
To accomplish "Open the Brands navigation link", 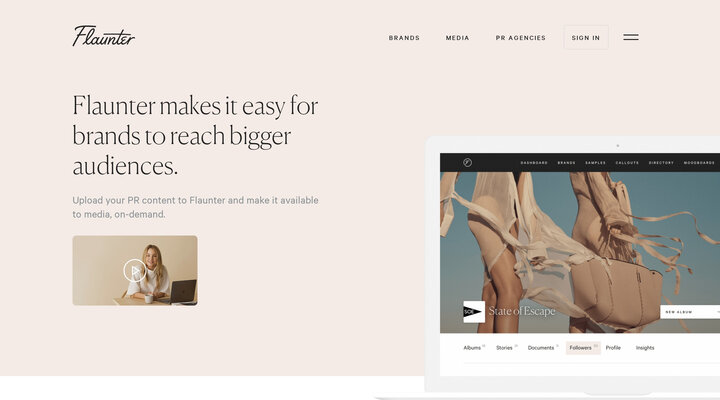I will (x=404, y=38).
